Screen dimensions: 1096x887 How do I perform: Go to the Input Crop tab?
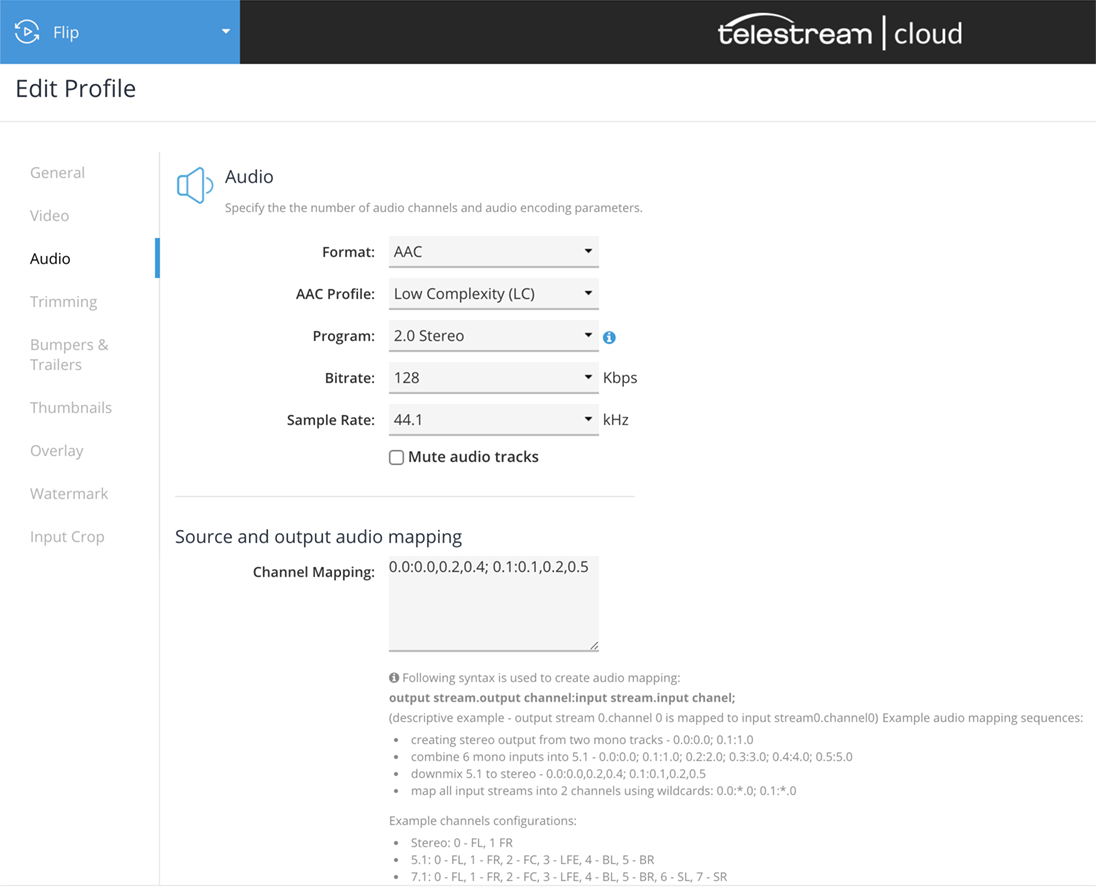tap(67, 537)
